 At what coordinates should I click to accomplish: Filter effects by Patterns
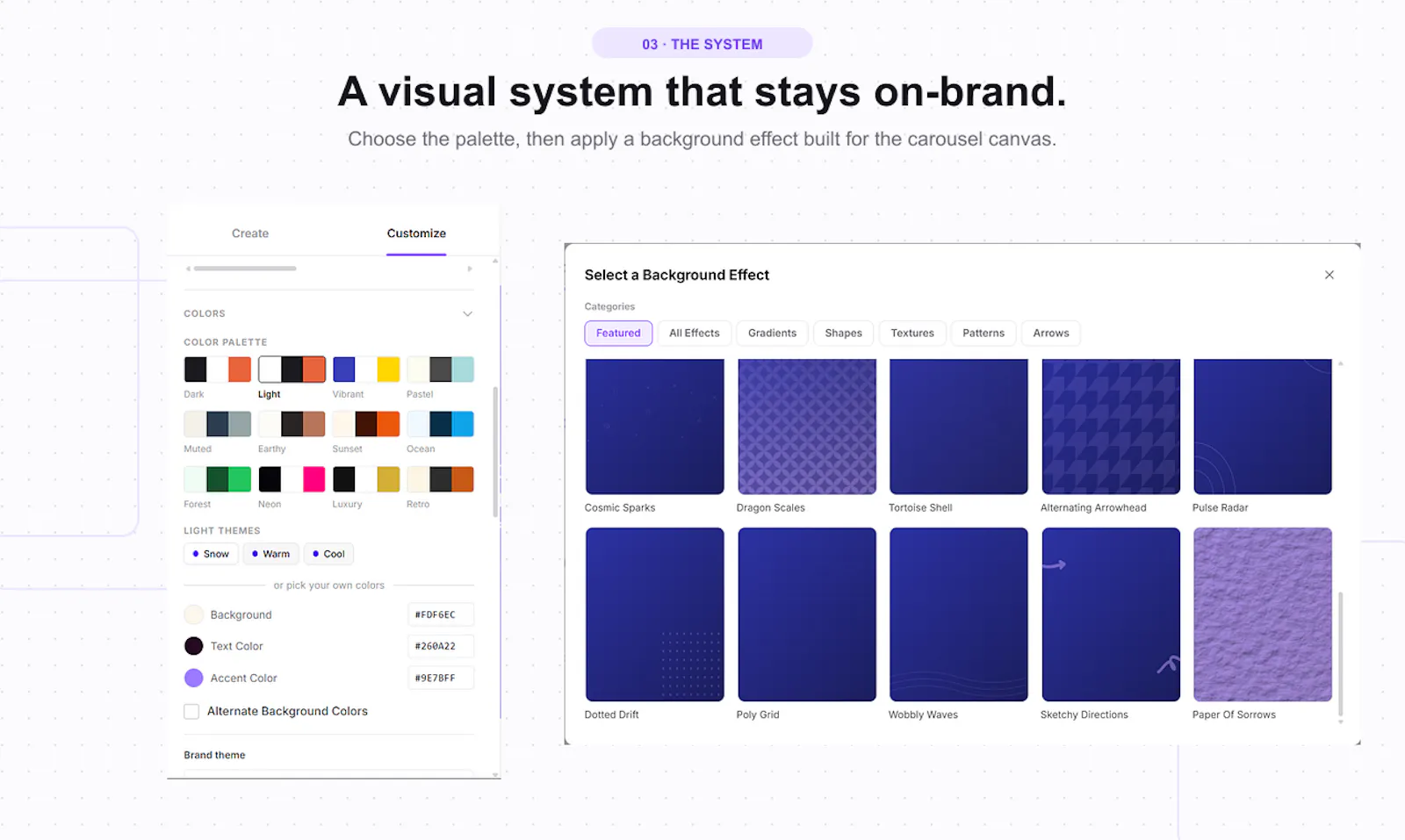point(983,333)
